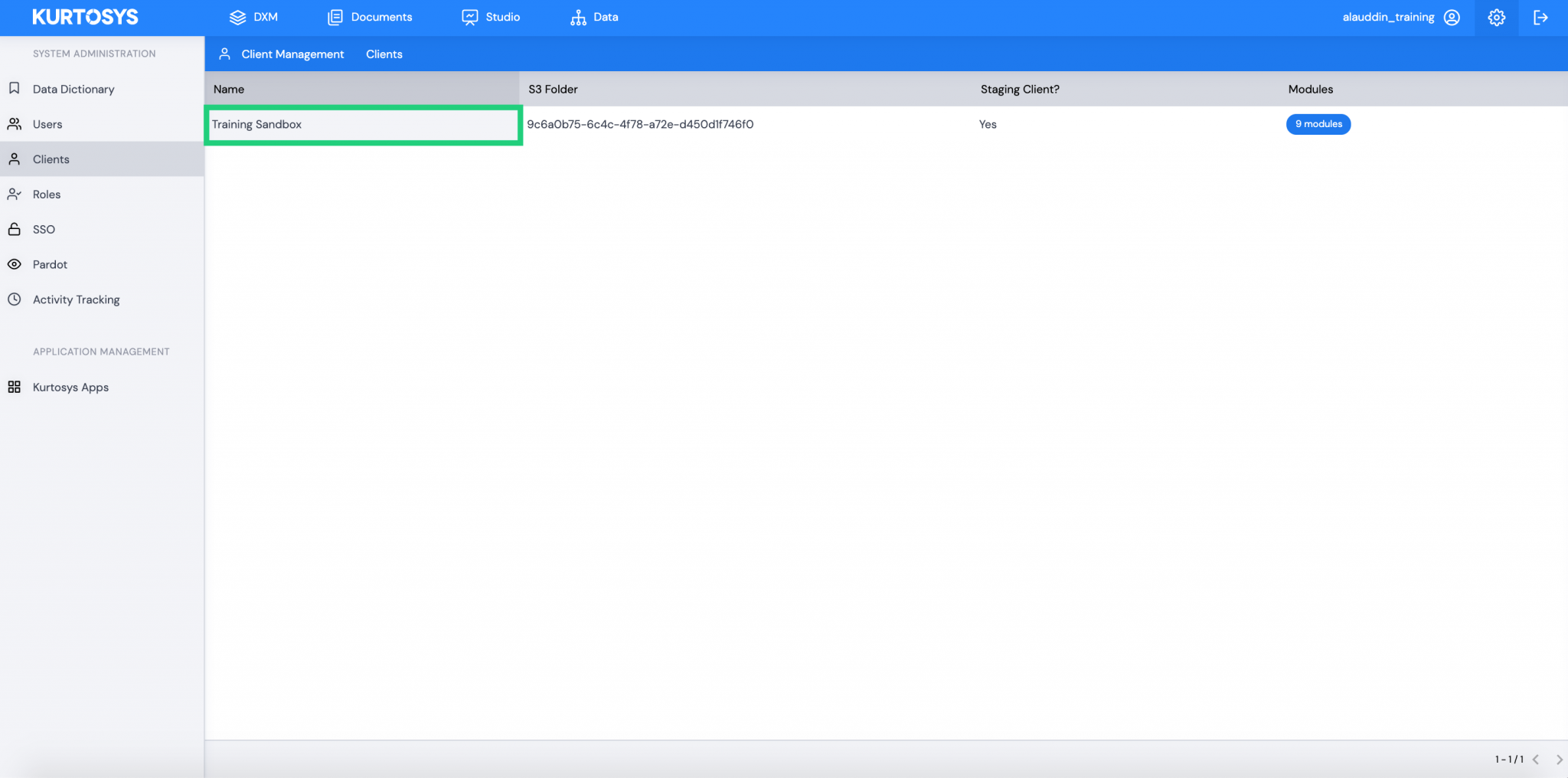Image resolution: width=1568 pixels, height=778 pixels.
Task: Open the 9 modules badge
Action: tap(1318, 124)
